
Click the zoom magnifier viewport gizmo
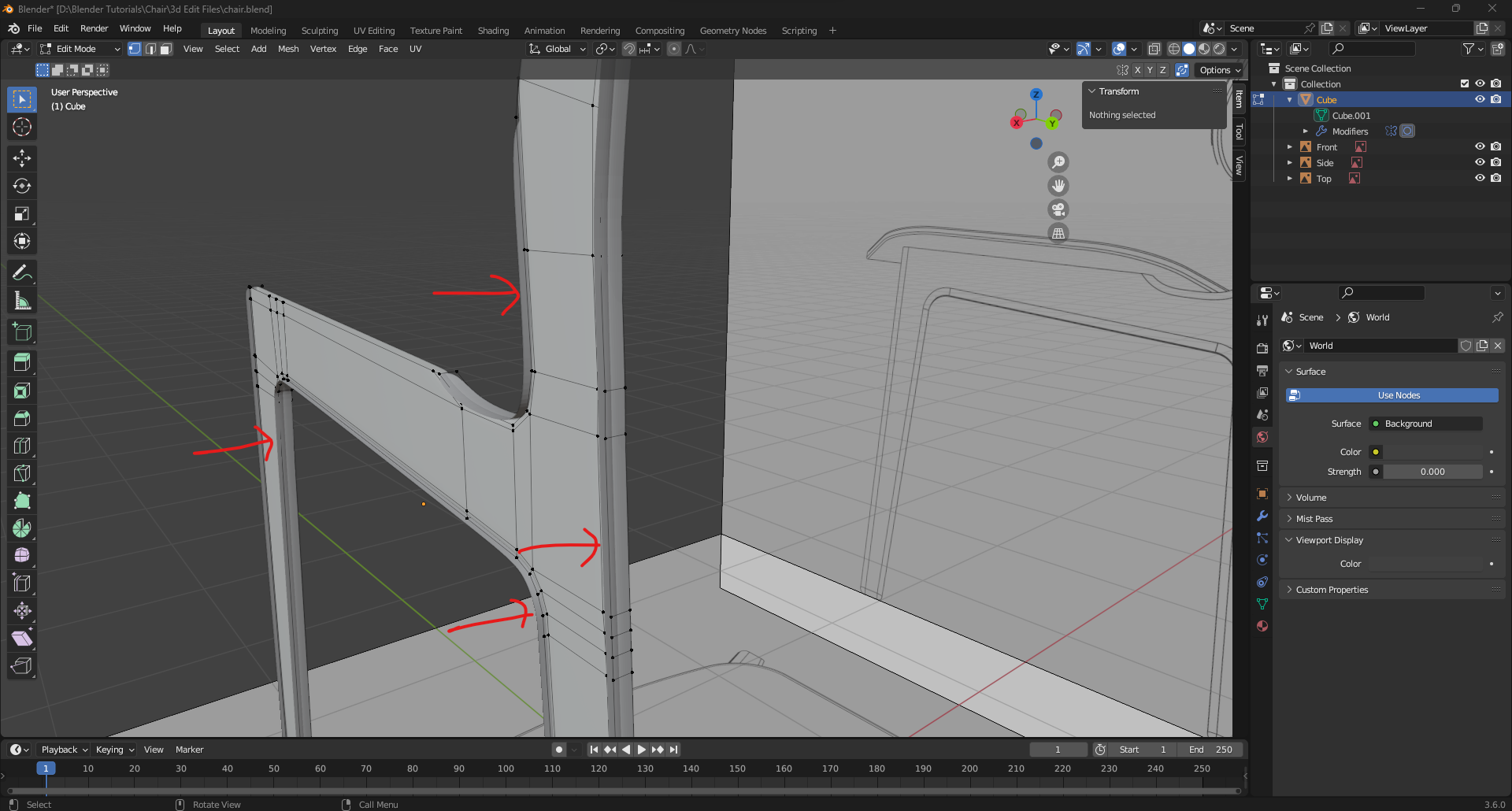1058,162
